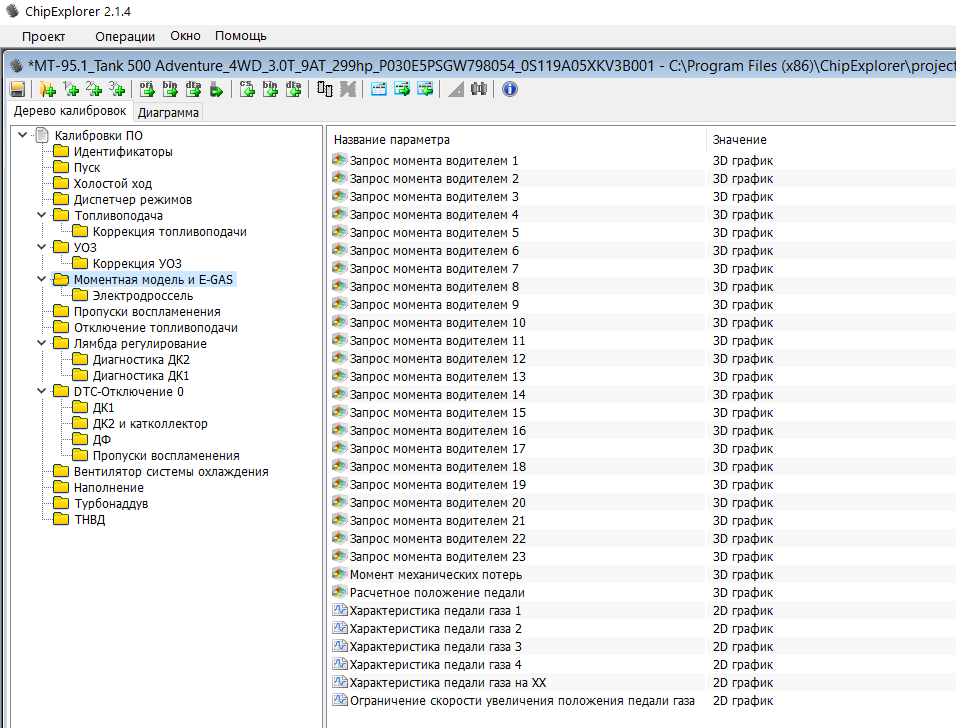
Task: Click the Значение column header
Action: 739,139
